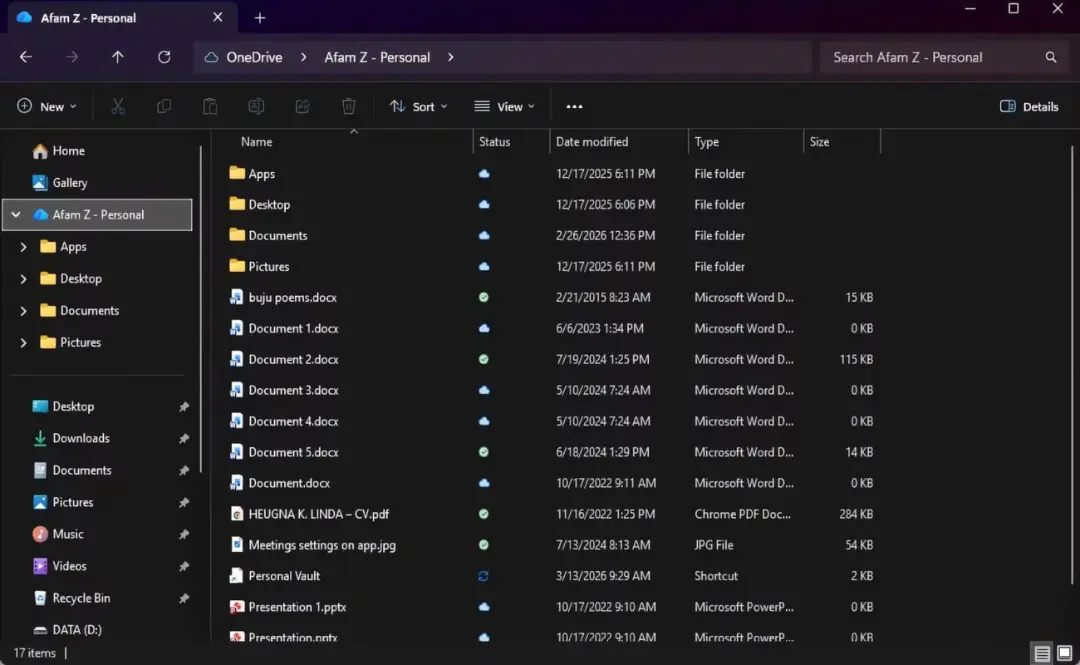Image resolution: width=1080 pixels, height=665 pixels.
Task: Open Gallery in navigation pane
Action: [x=59, y=183]
